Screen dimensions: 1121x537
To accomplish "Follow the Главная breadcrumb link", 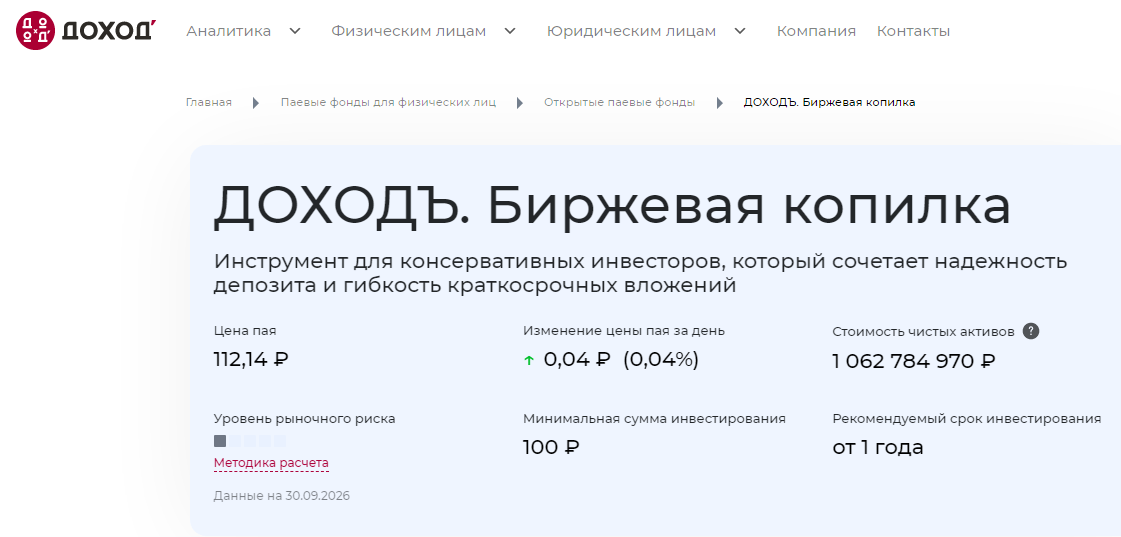I will pyautogui.click(x=209, y=102).
